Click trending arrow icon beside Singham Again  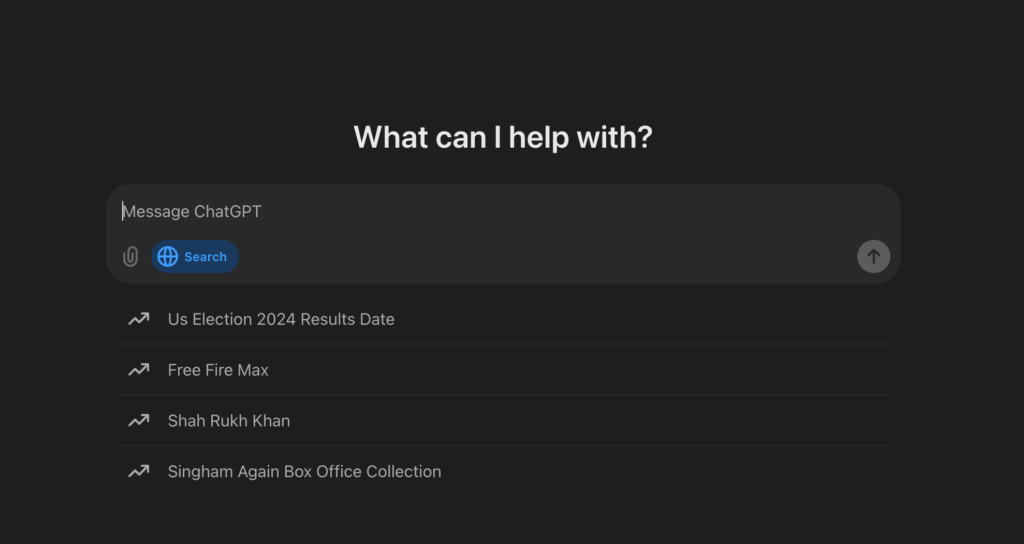tap(138, 472)
